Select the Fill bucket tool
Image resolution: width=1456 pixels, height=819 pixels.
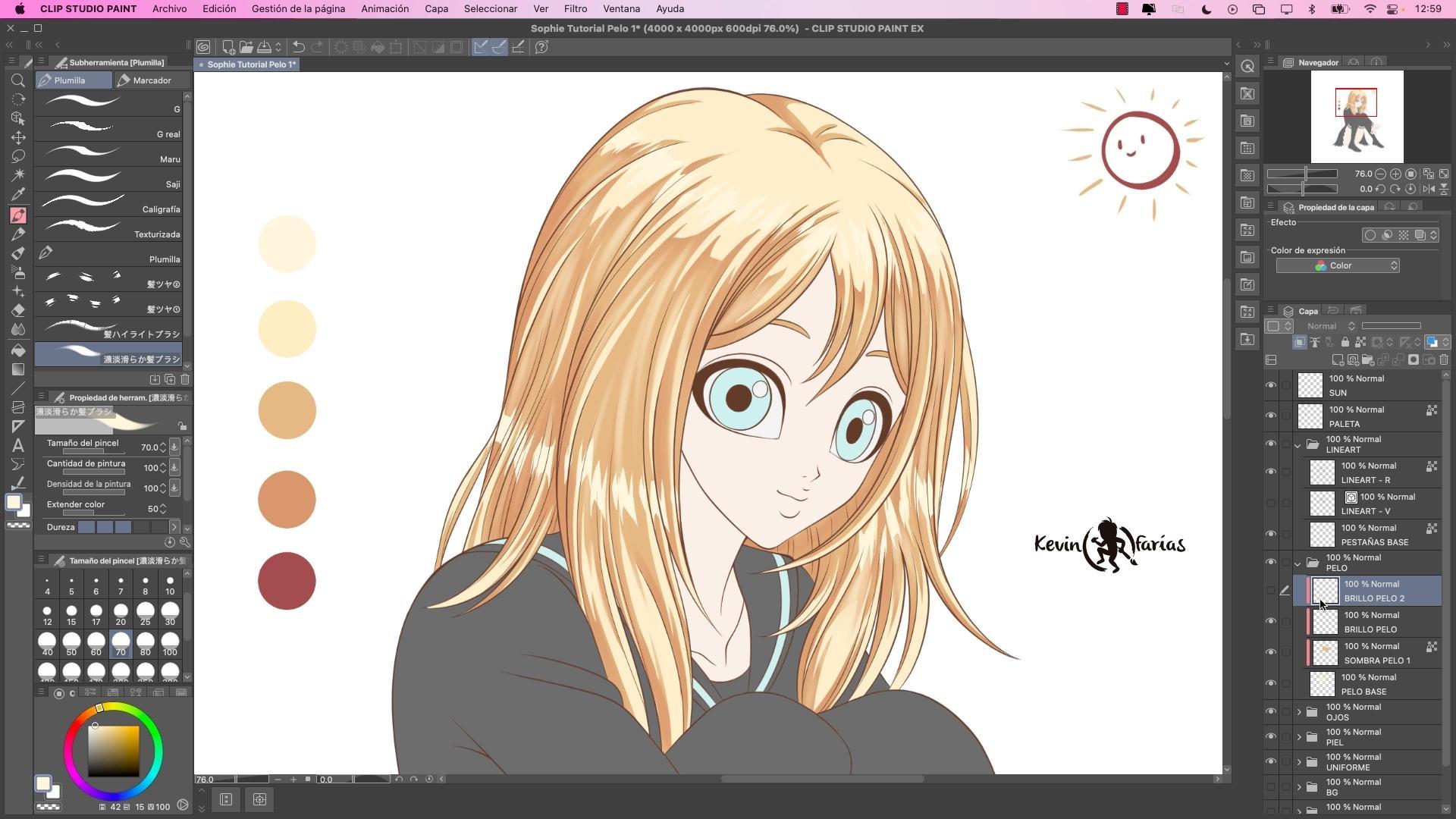[18, 350]
